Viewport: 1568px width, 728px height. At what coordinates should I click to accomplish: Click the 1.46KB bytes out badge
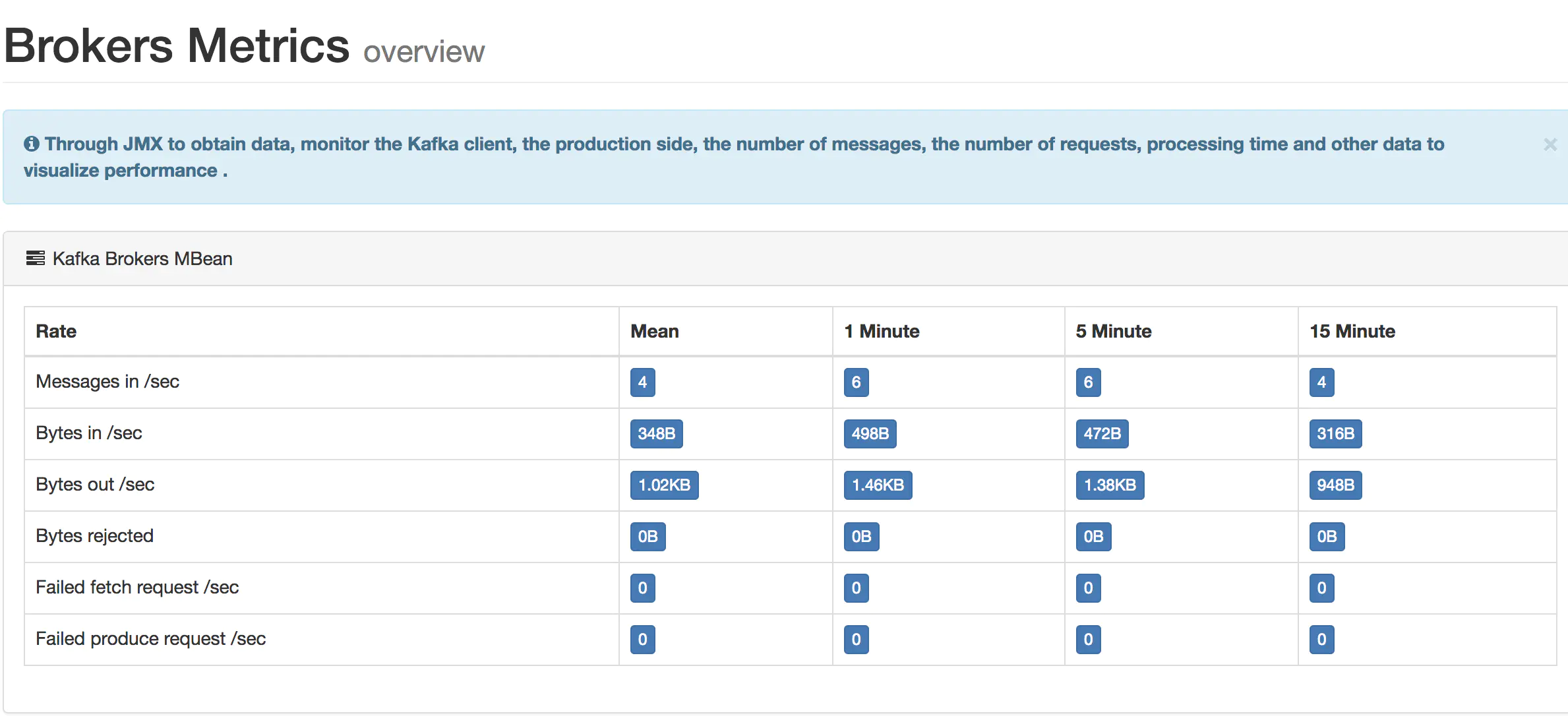click(x=878, y=485)
